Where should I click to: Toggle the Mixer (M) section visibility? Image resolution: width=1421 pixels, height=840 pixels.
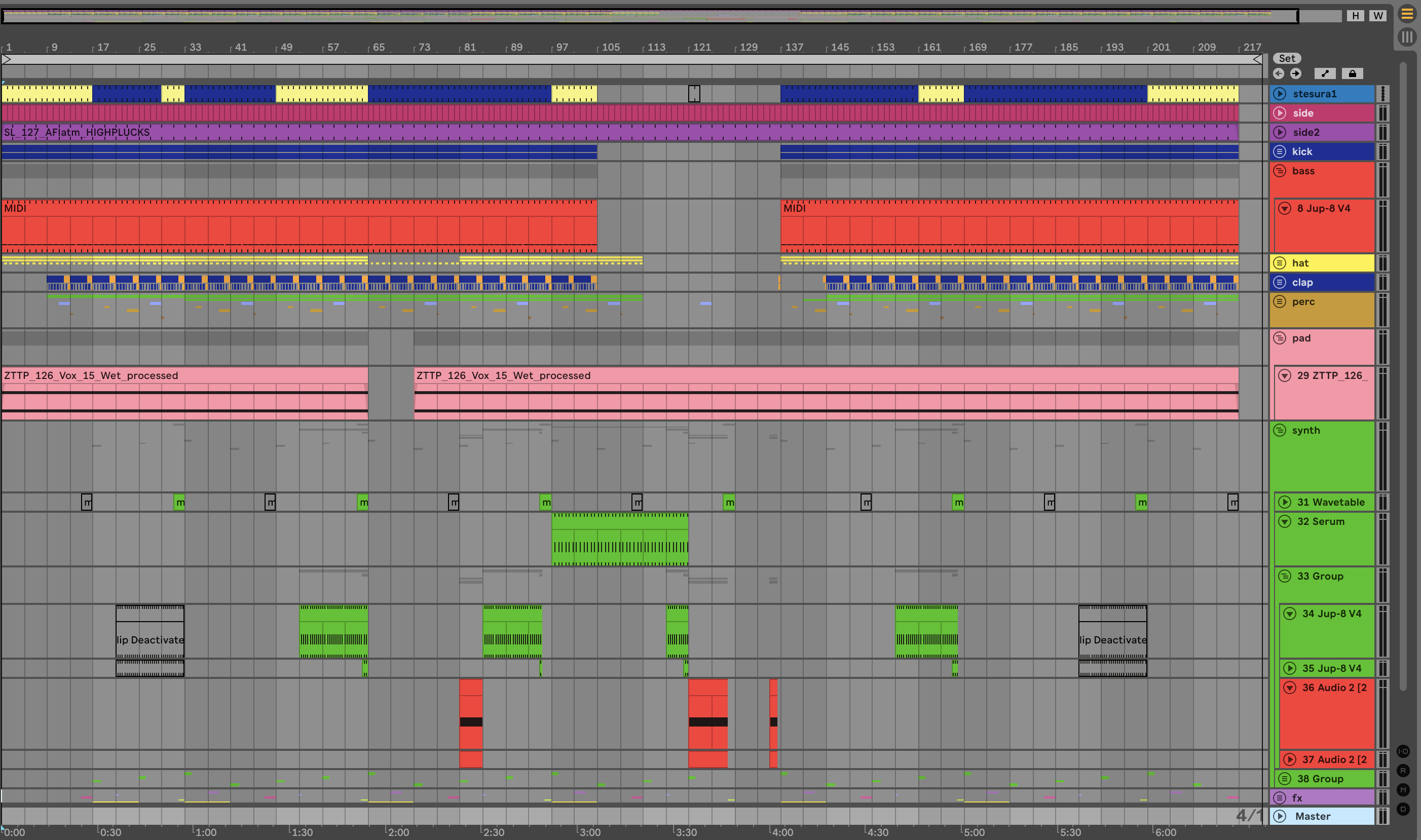click(x=1403, y=790)
